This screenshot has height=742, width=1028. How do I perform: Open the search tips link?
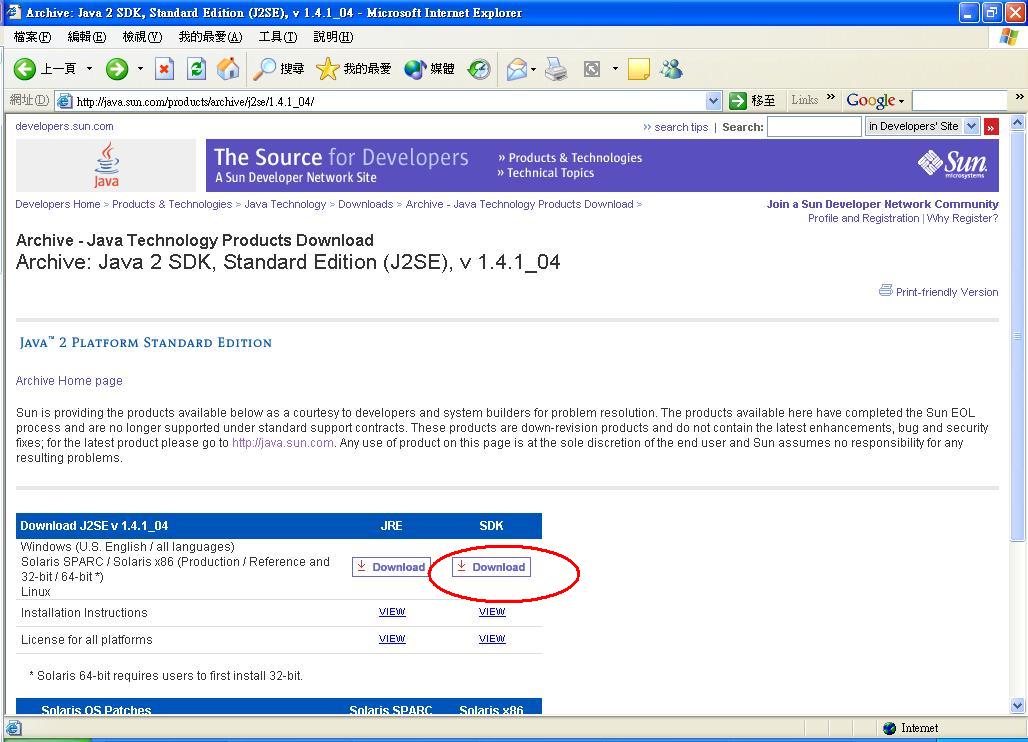[681, 127]
